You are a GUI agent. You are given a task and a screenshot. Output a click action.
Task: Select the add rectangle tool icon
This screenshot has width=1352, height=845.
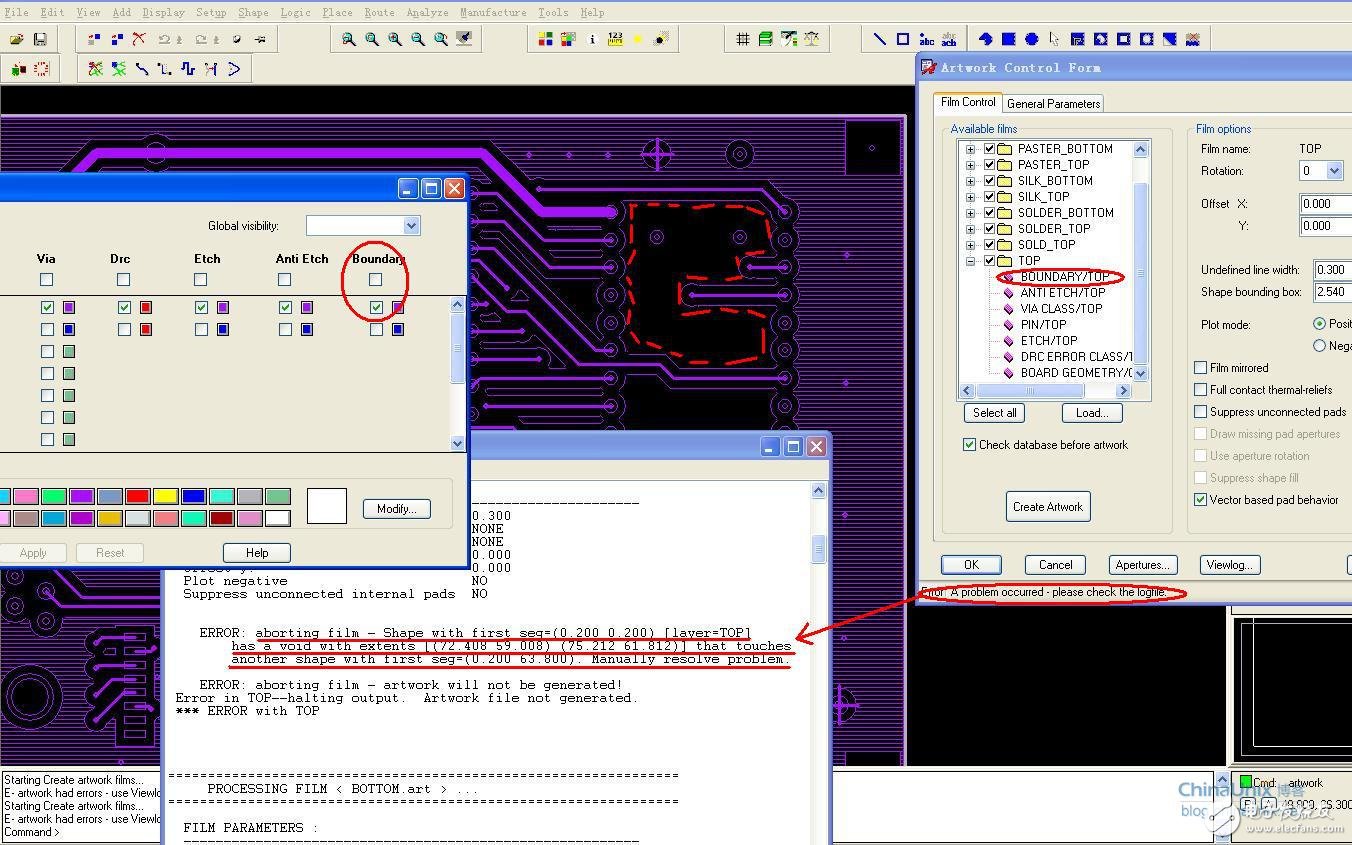point(903,39)
